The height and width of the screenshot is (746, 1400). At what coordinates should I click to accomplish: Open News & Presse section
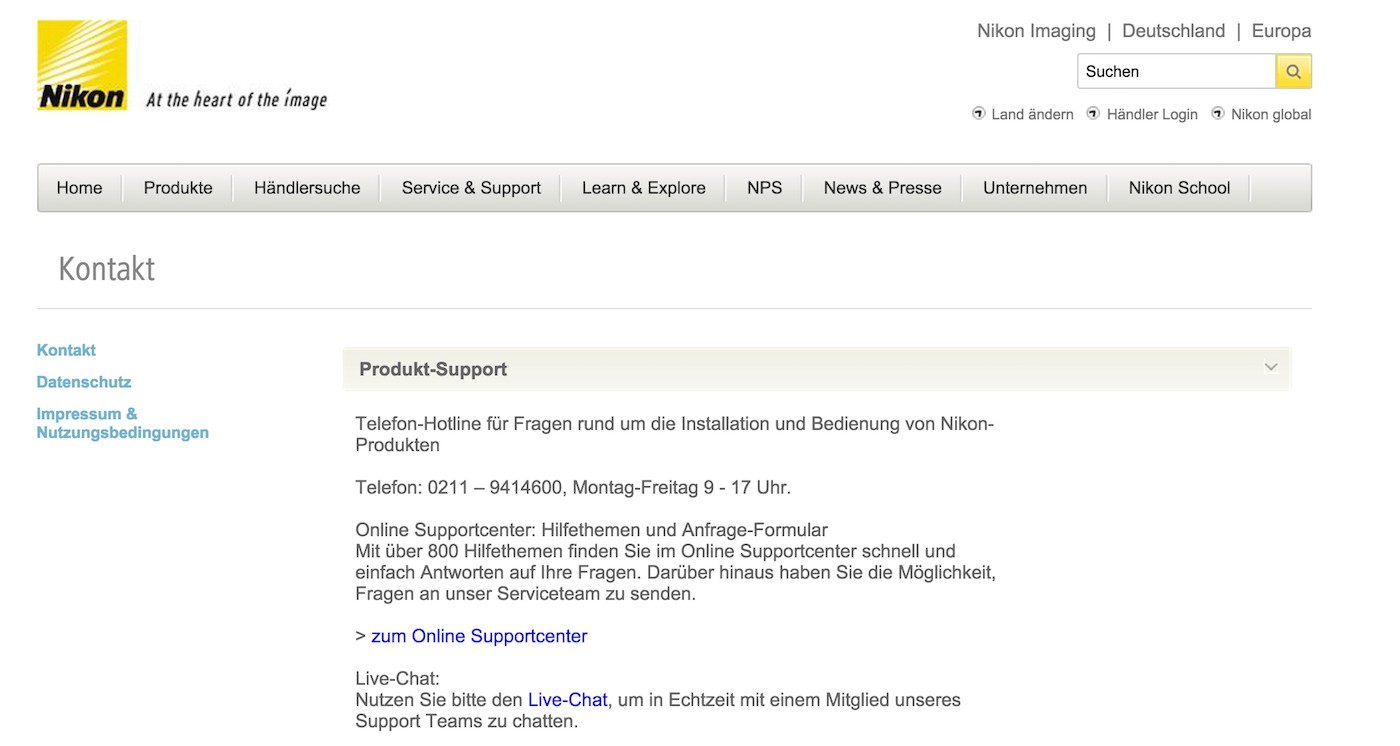coord(883,188)
